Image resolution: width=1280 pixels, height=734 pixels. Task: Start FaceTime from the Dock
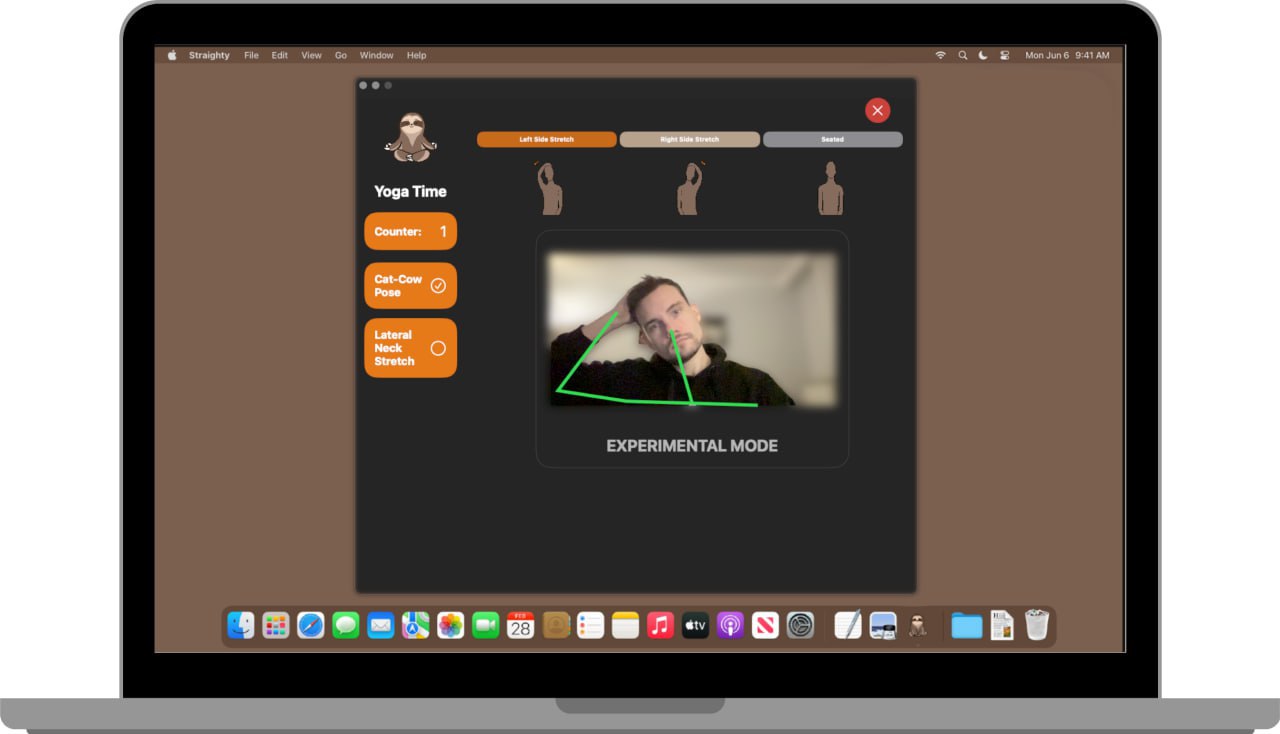tap(486, 626)
